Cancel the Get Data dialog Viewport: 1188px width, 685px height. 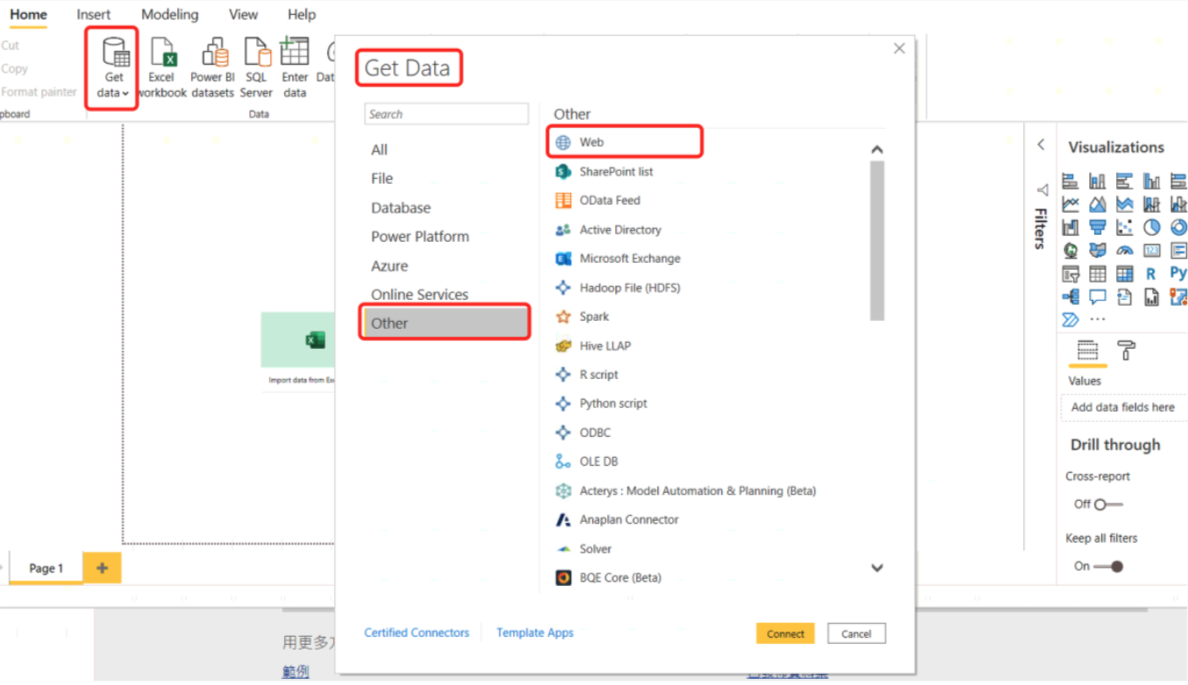pyautogui.click(x=856, y=634)
